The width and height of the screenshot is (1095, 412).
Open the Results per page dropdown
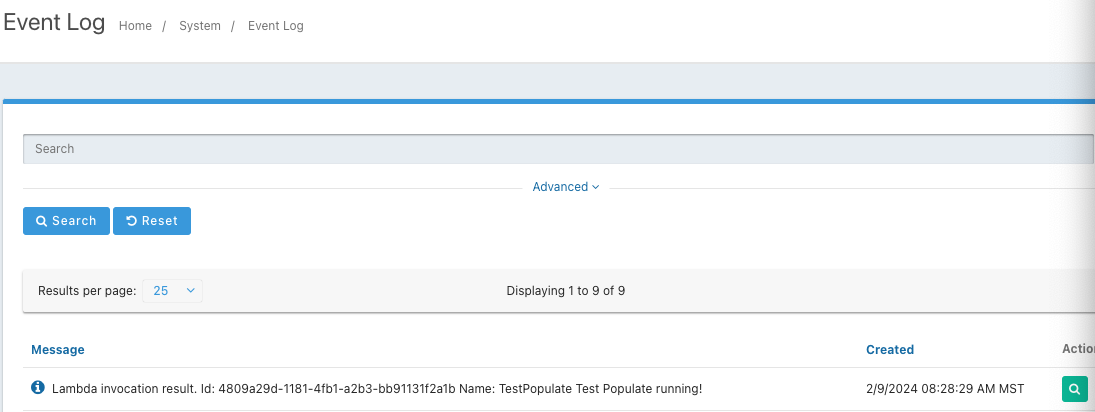pyautogui.click(x=173, y=291)
